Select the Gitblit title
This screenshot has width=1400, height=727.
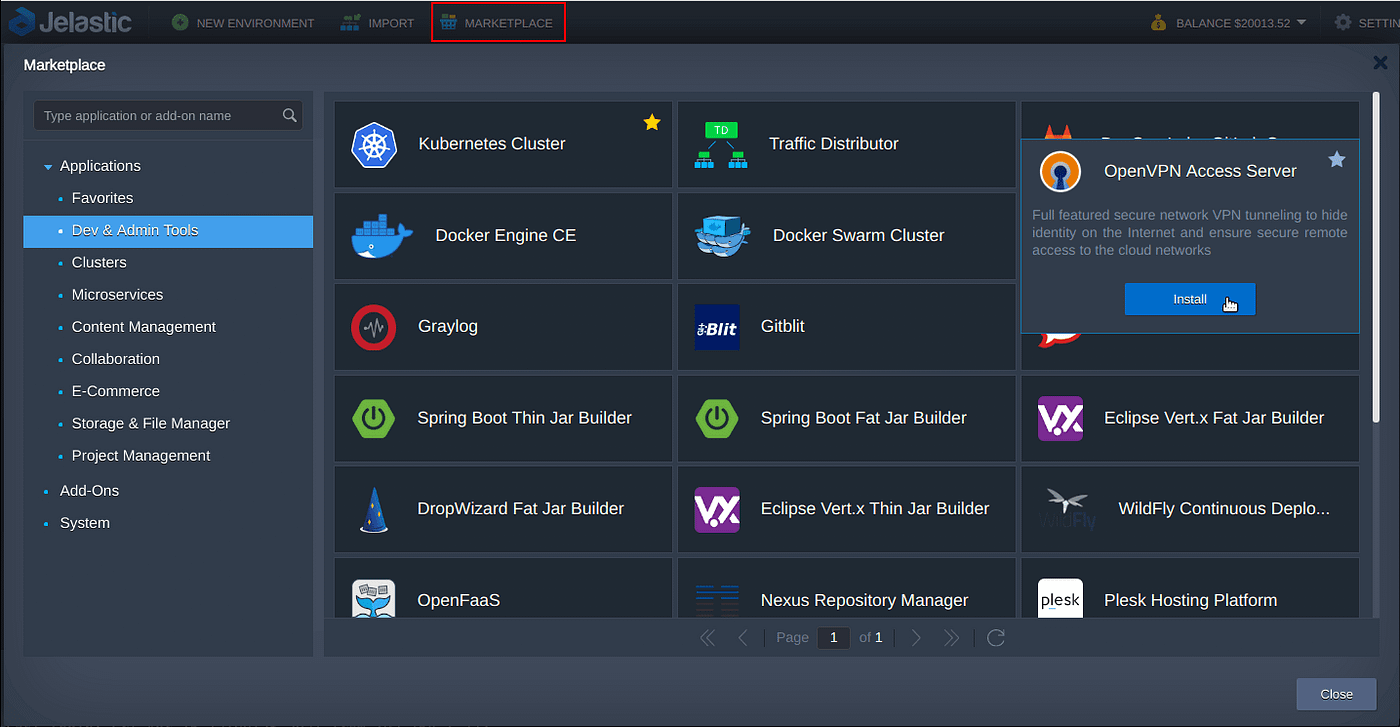pyautogui.click(x=783, y=327)
